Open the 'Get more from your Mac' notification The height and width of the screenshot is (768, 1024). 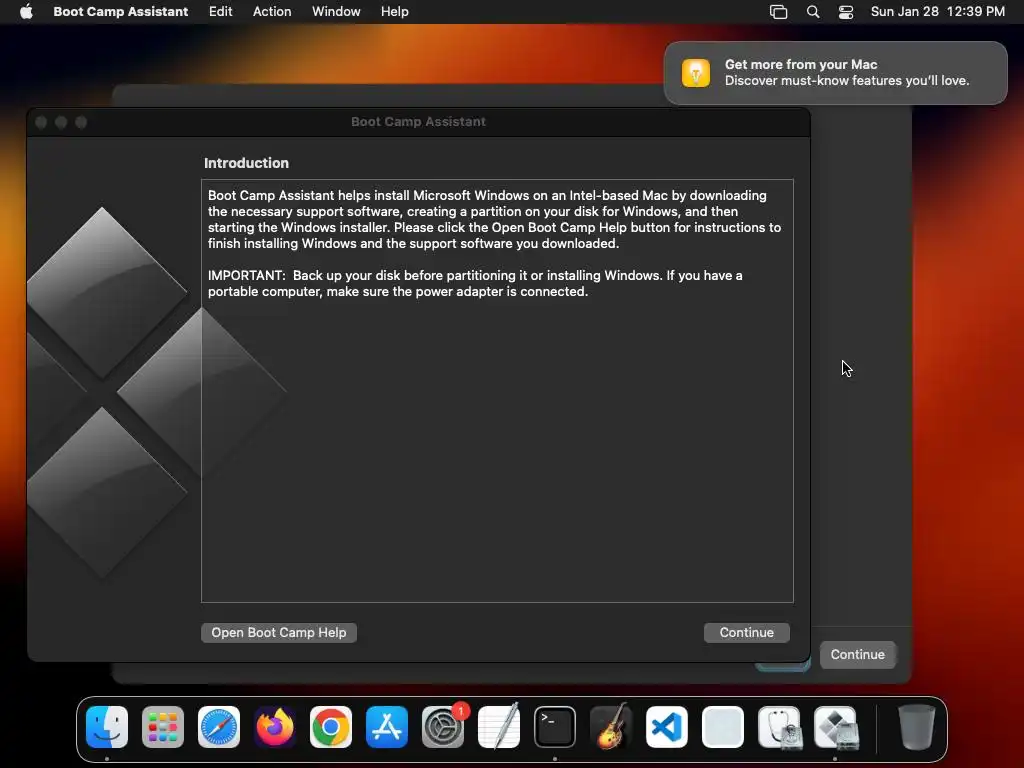835,72
